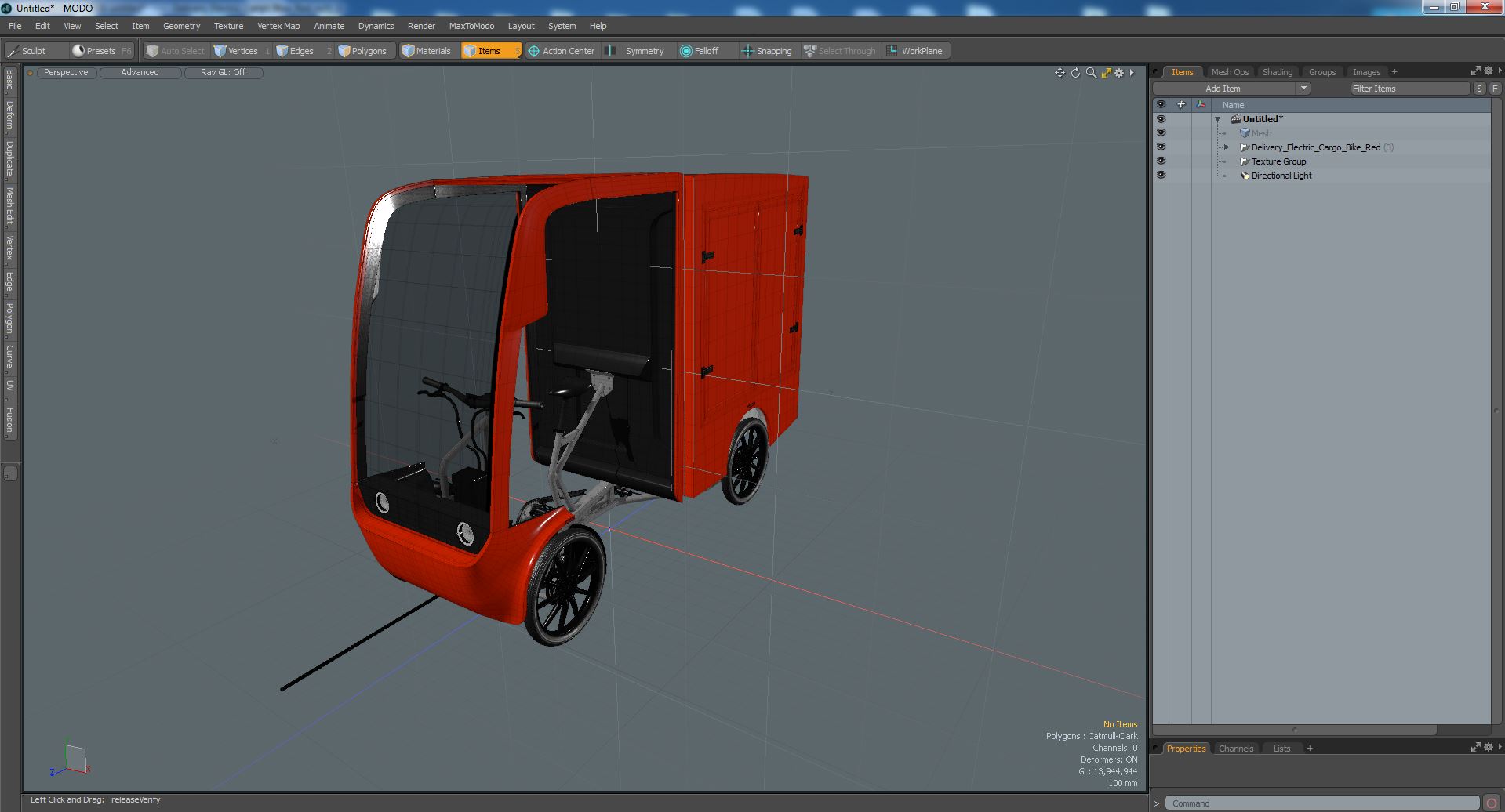Open the Items panel settings gear
Screen dimensions: 1505x812
click(x=1488, y=71)
